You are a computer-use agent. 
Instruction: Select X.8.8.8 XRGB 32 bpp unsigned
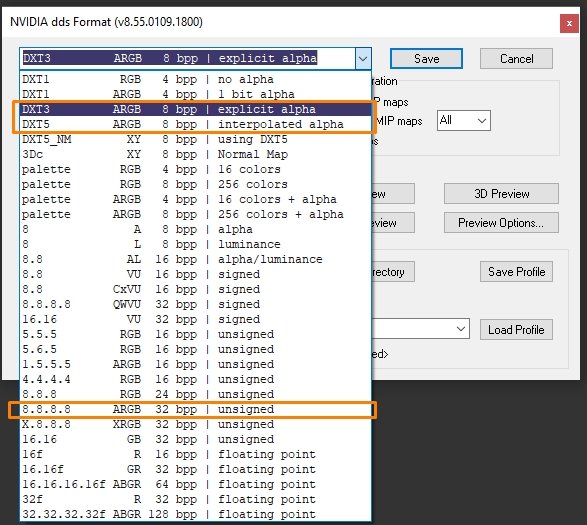195,424
